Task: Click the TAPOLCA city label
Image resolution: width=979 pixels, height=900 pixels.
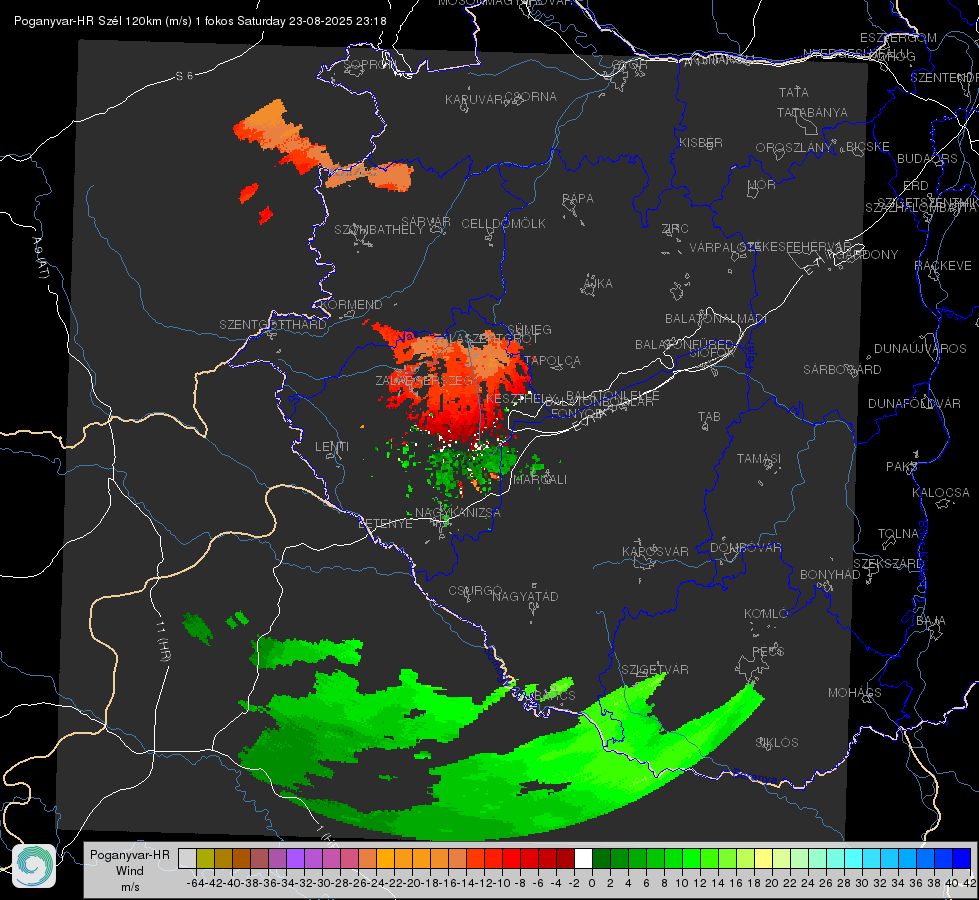Action: (x=553, y=361)
